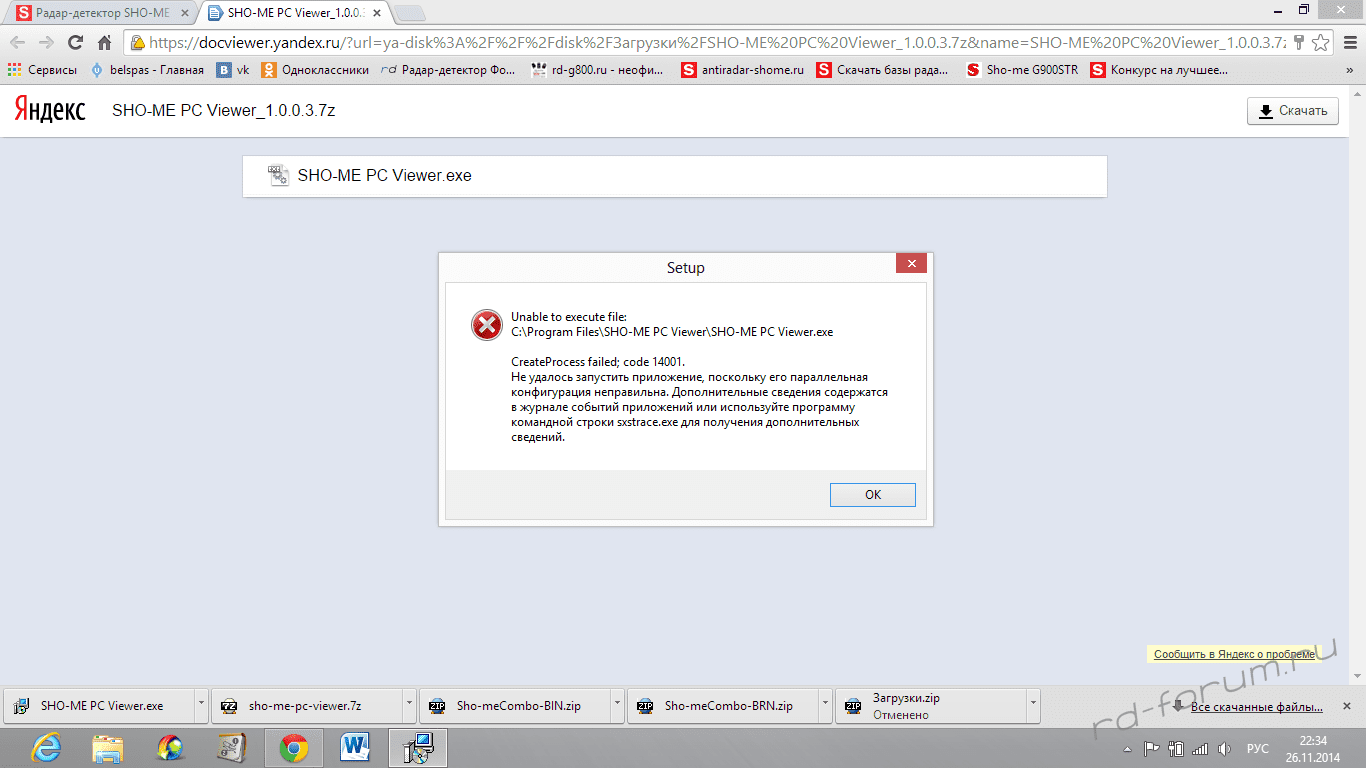Open the rd-g800.ru bookmark
The height and width of the screenshot is (768, 1366).
pos(598,70)
